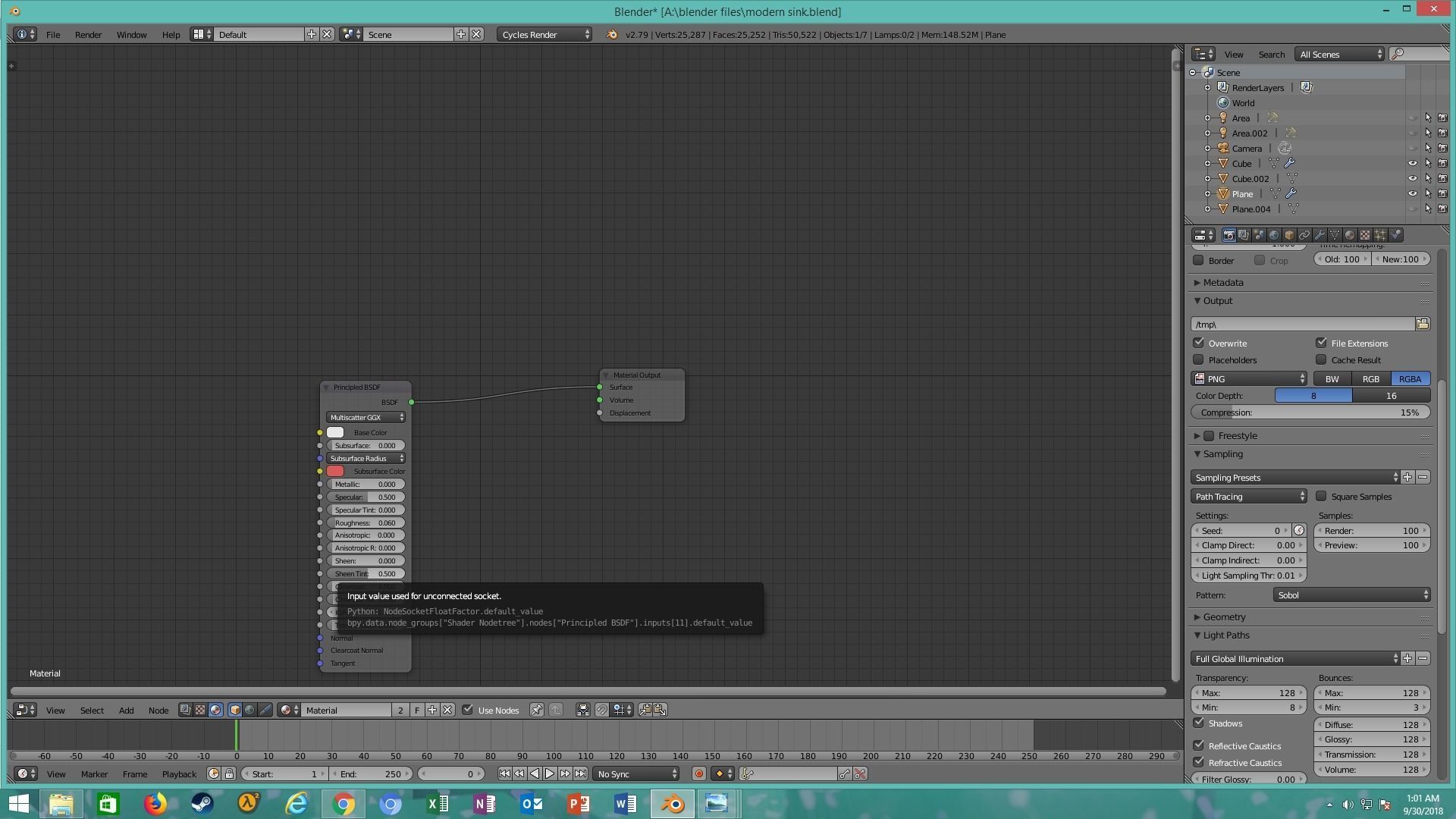Viewport: 1456px width, 819px height.
Task: Toggle visibility eye for Cube.002
Action: (x=1412, y=179)
